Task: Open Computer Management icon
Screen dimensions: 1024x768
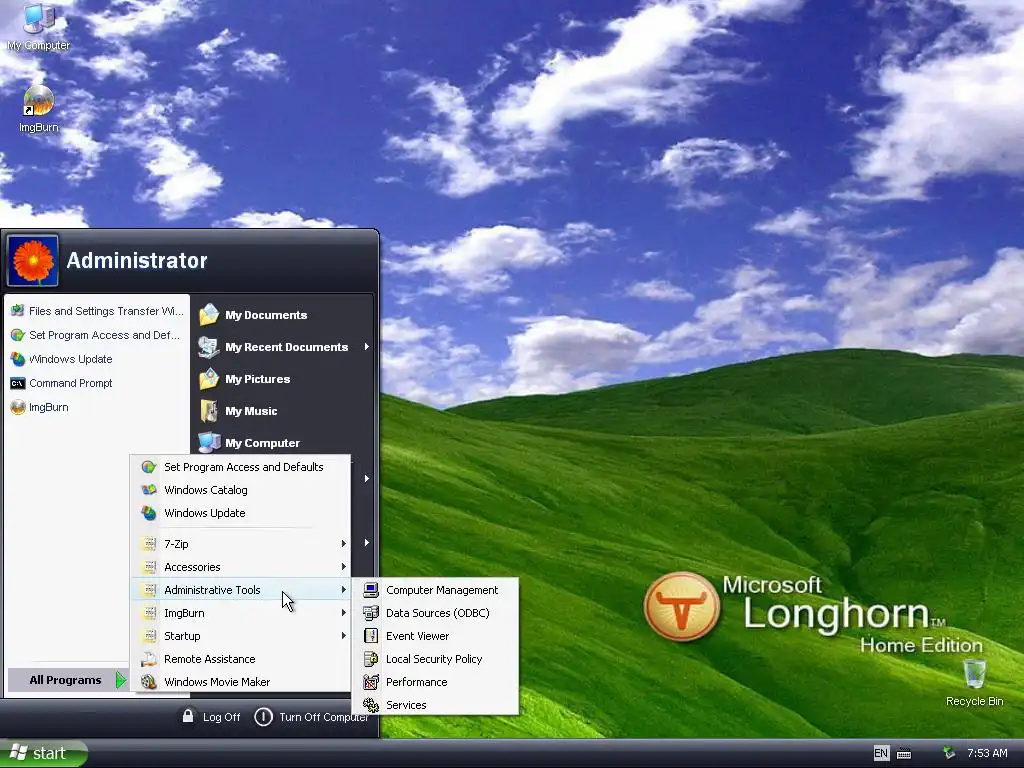Action: (x=371, y=590)
